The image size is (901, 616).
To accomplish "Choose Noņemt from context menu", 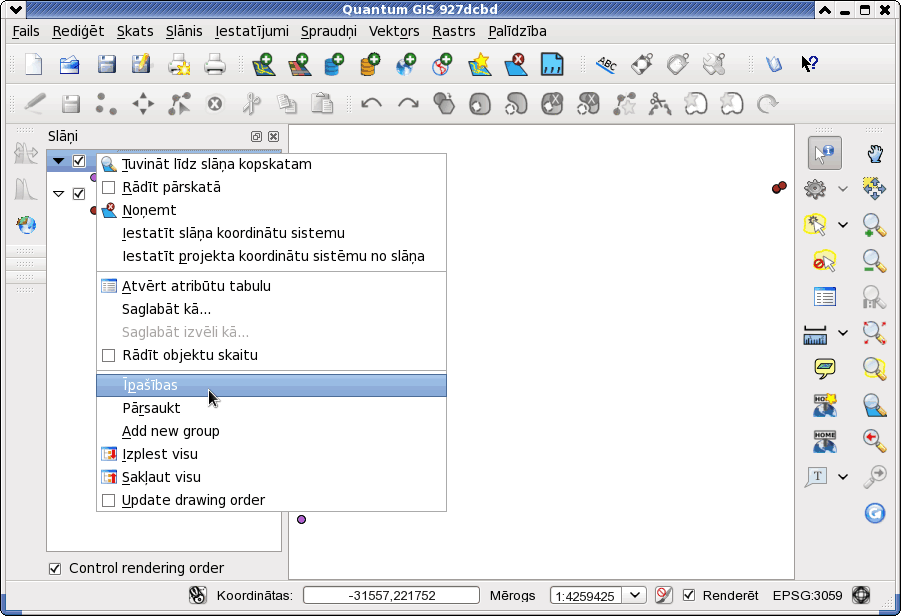I will [271, 210].
